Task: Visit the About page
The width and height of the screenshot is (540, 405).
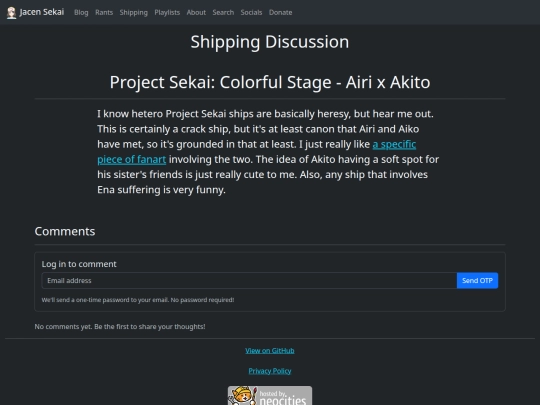Action: [196, 12]
